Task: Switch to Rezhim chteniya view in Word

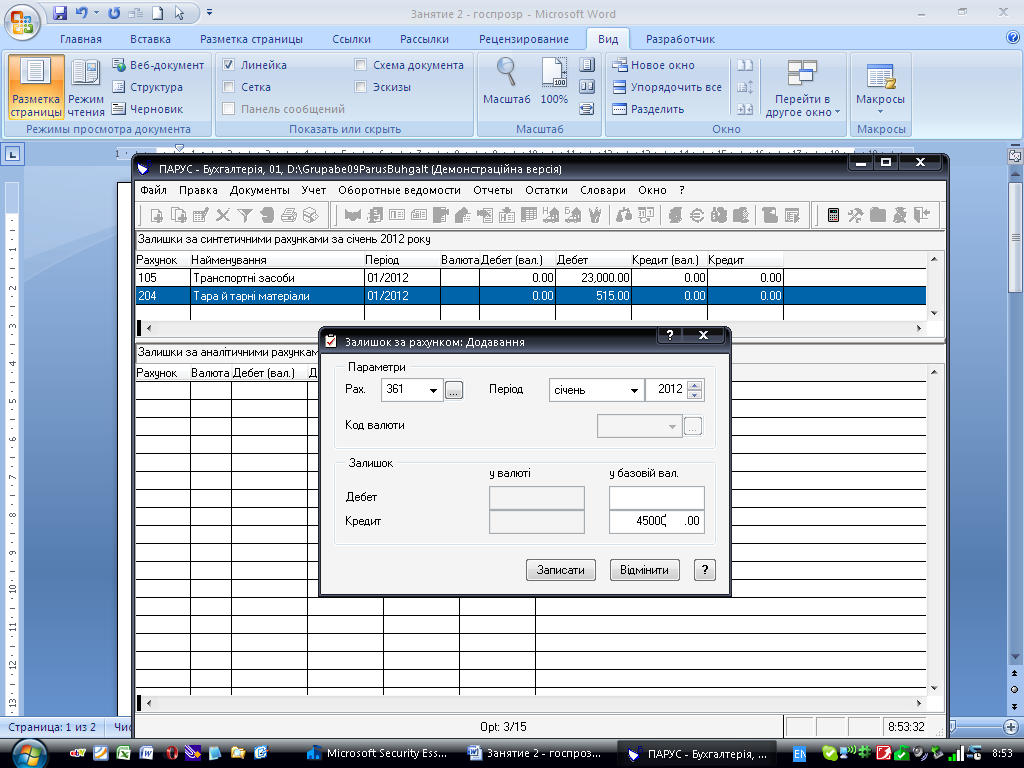Action: click(86, 87)
